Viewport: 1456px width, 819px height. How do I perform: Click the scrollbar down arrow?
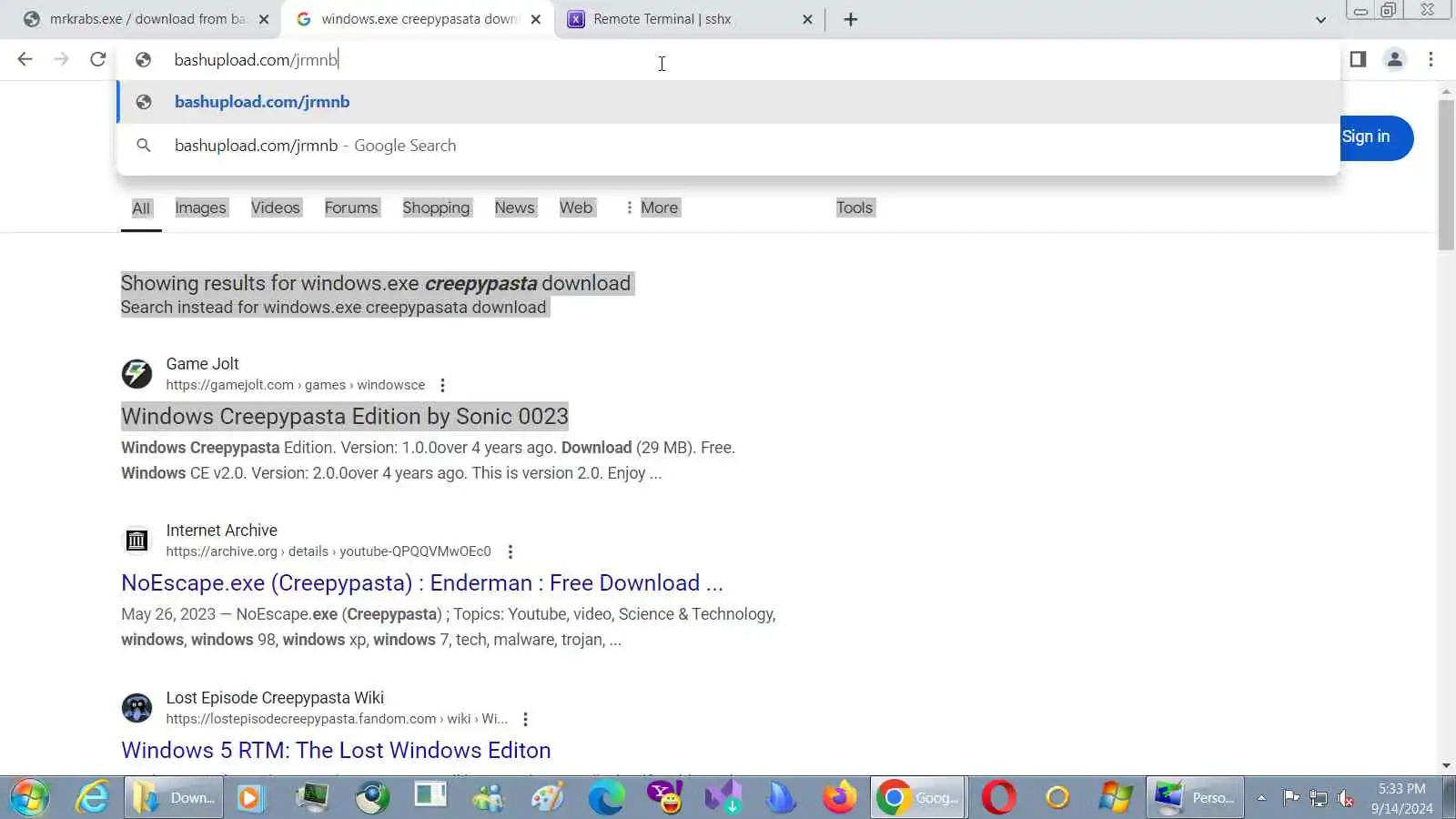(x=1446, y=766)
